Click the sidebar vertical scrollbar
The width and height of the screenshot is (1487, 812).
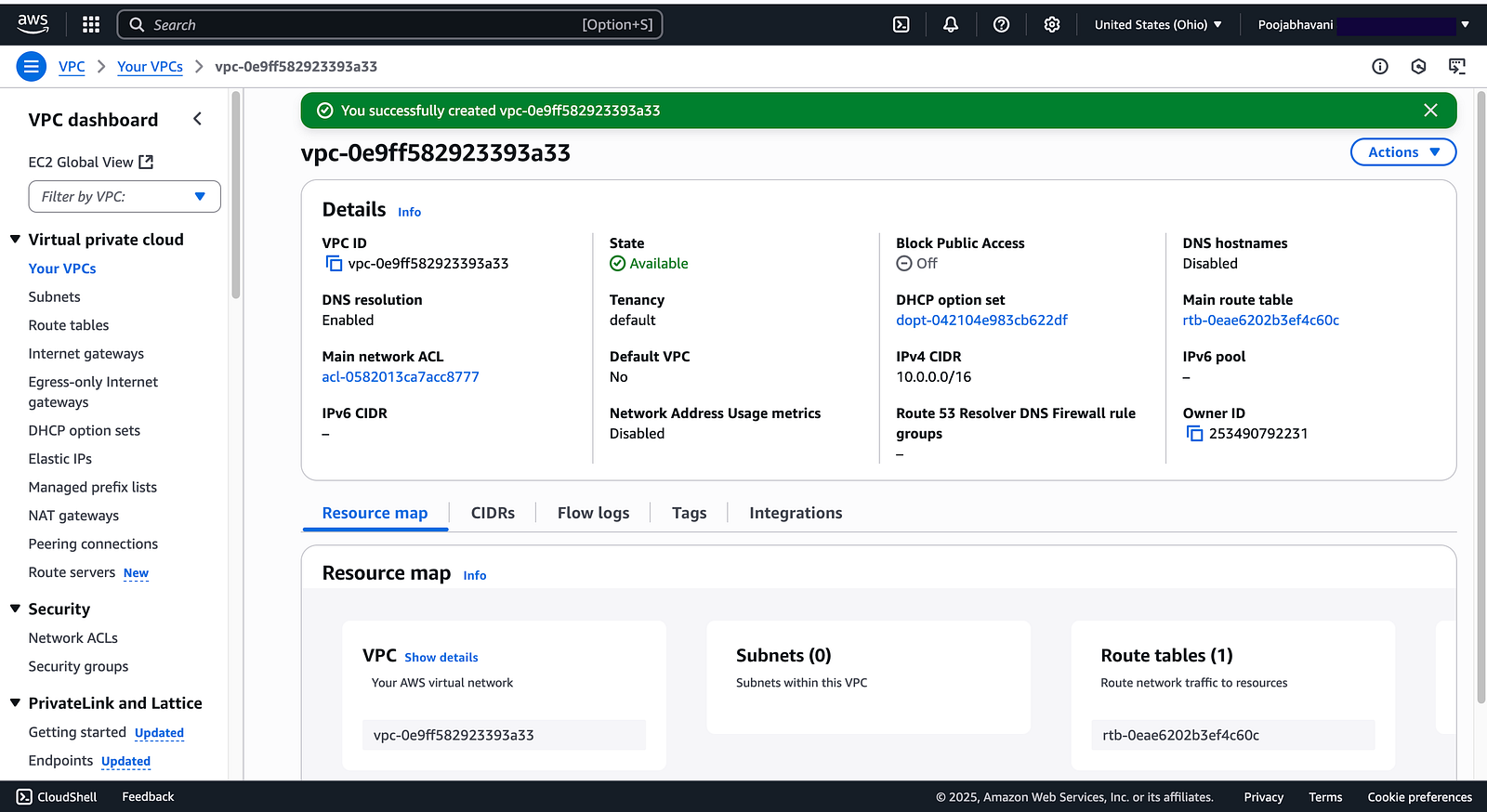[236, 195]
